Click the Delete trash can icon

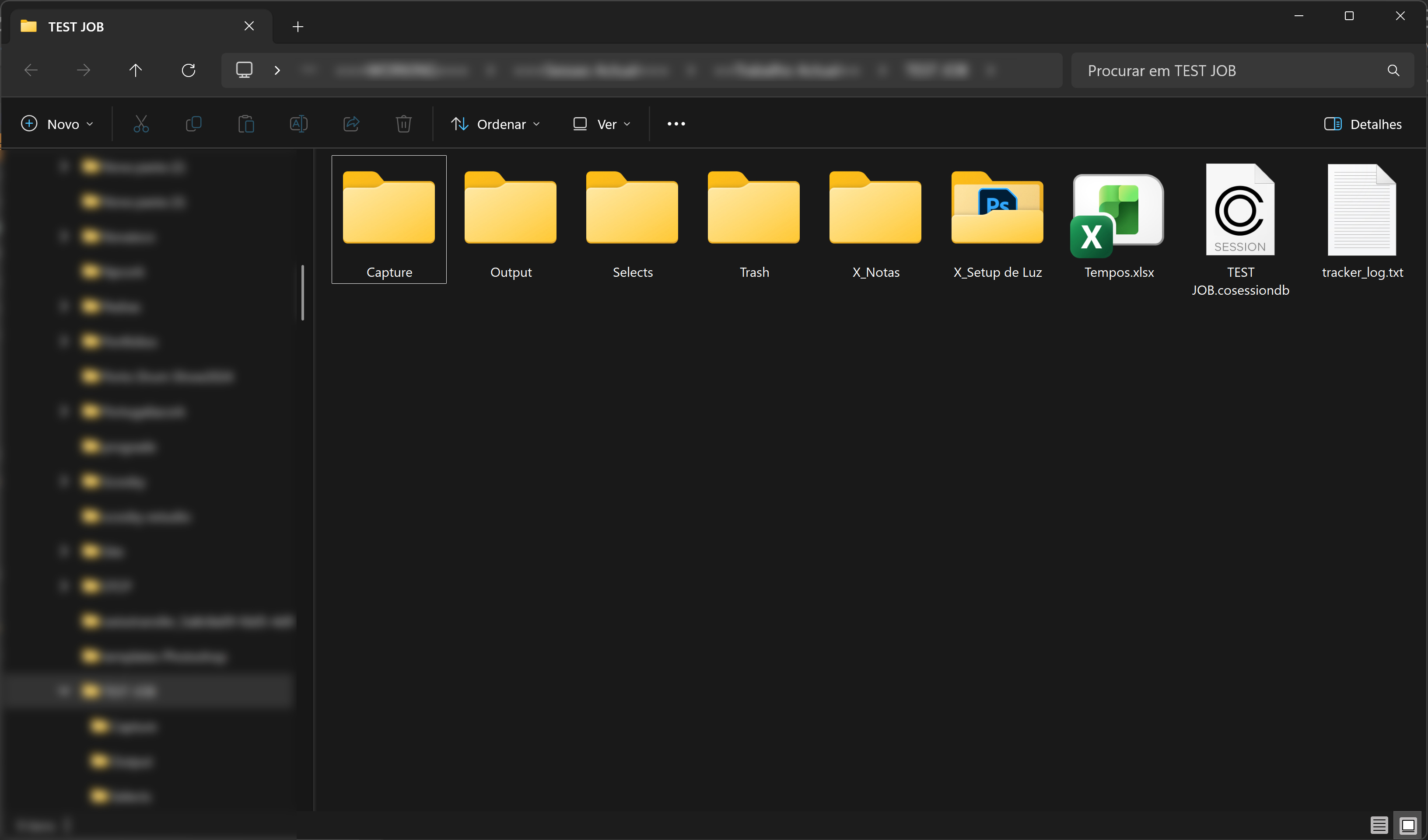click(x=403, y=123)
